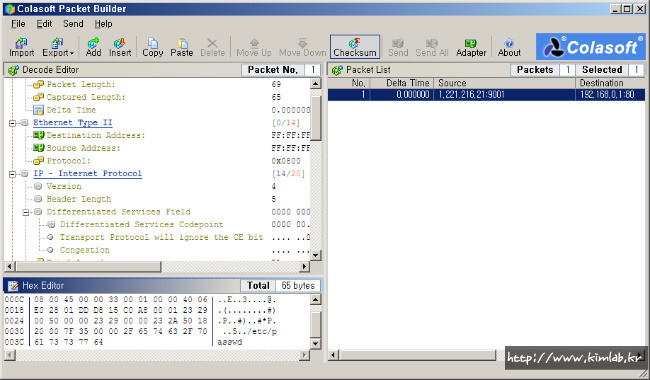
Task: Select the Destination Address field
Action: 96,136
